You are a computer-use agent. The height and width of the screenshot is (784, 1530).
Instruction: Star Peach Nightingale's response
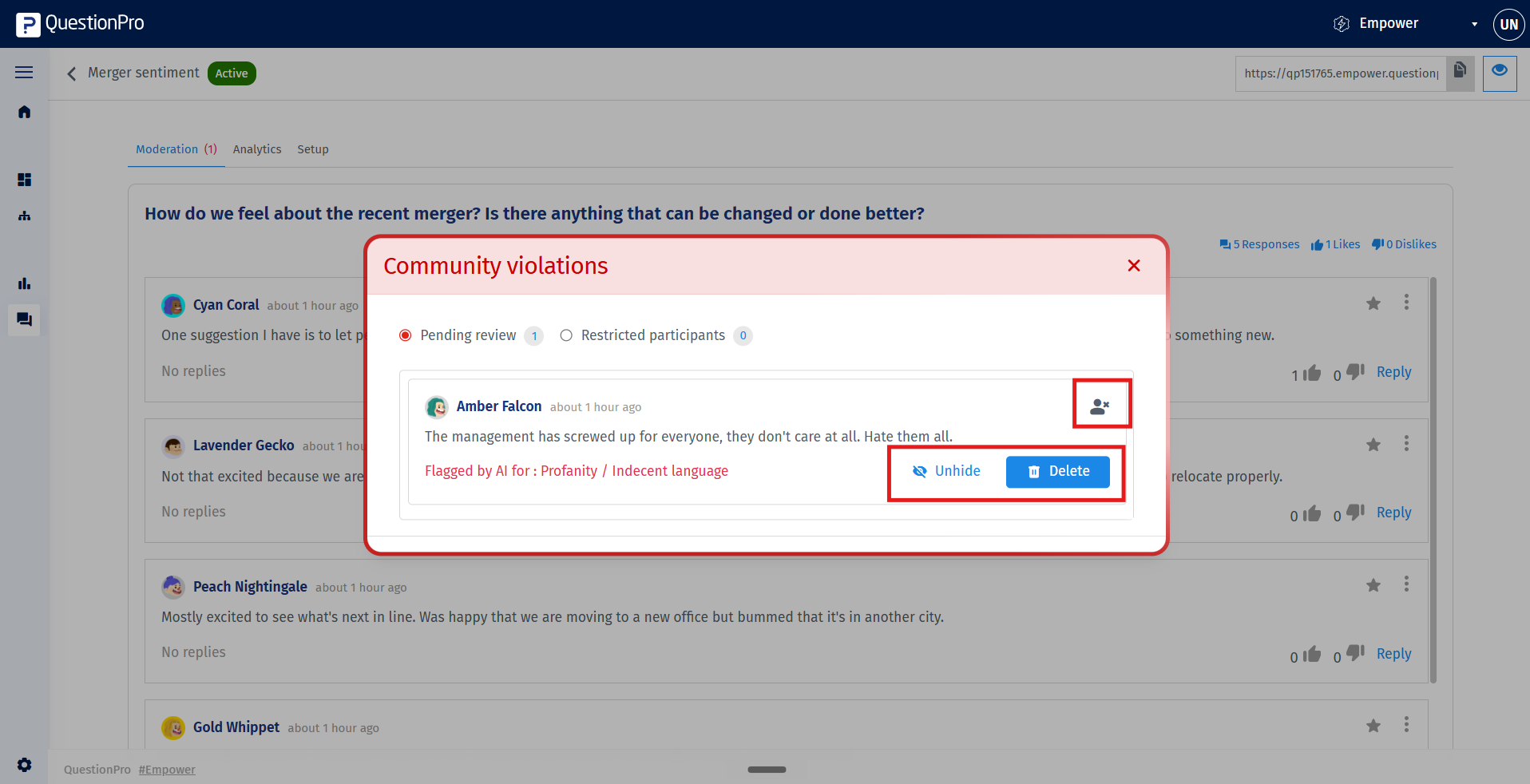pos(1373,585)
